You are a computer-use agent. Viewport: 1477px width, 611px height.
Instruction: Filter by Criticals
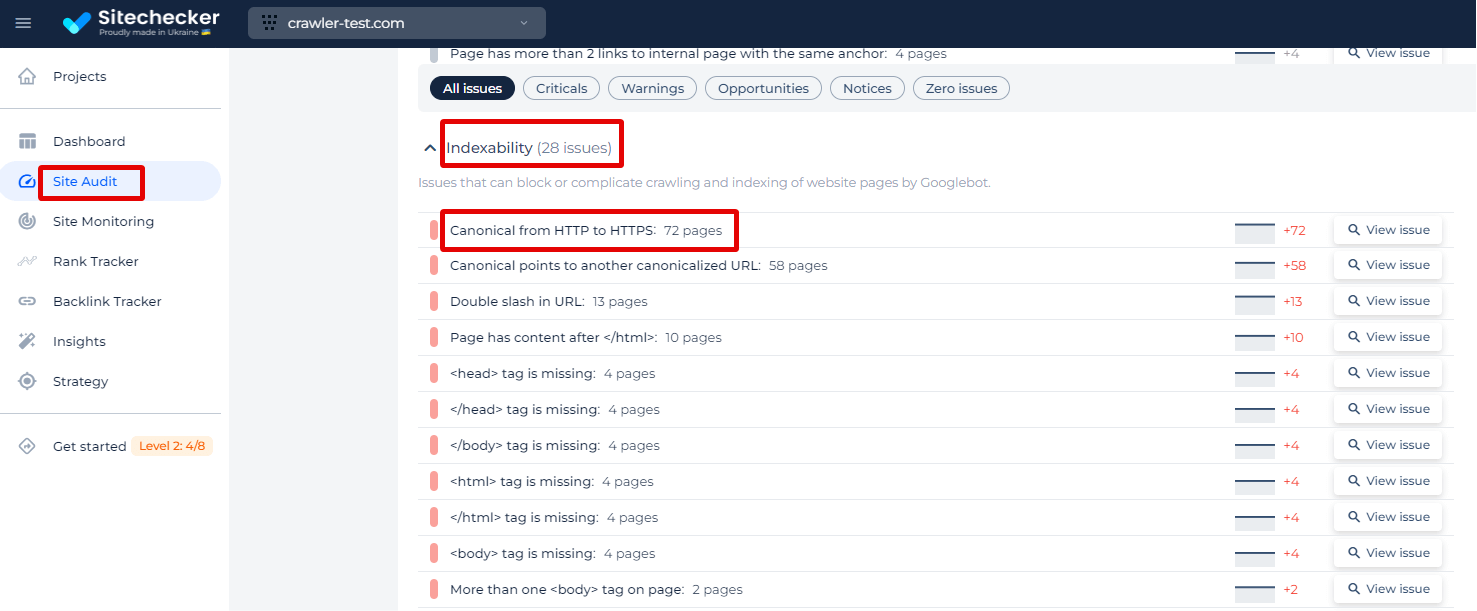pos(562,88)
